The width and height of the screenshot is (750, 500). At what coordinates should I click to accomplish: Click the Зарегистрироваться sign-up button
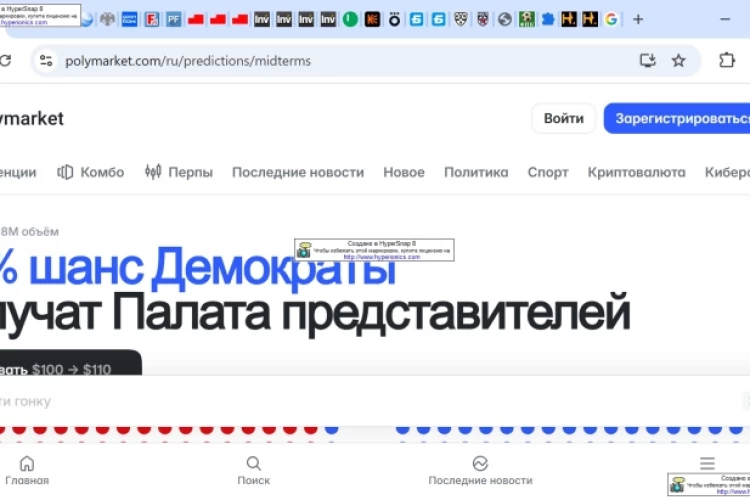tap(677, 118)
